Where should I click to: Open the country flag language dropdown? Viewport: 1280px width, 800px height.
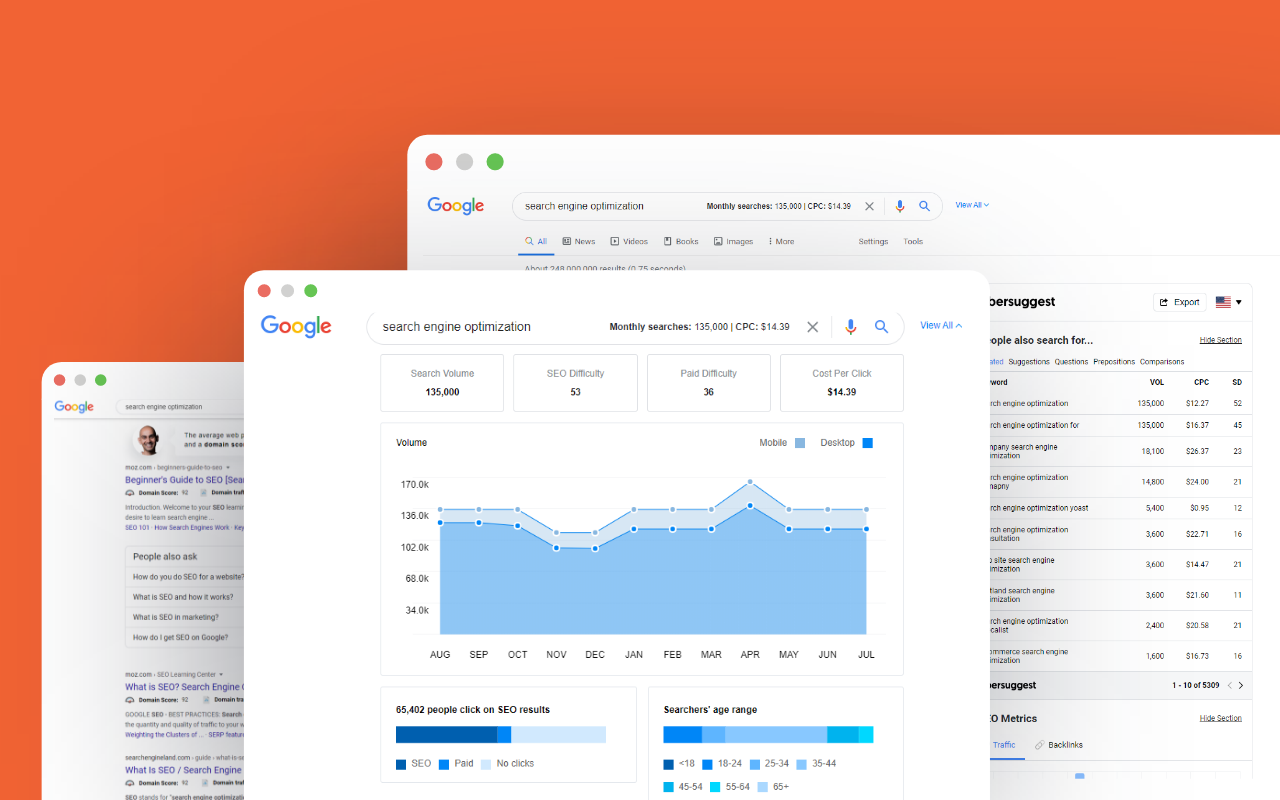1228,301
